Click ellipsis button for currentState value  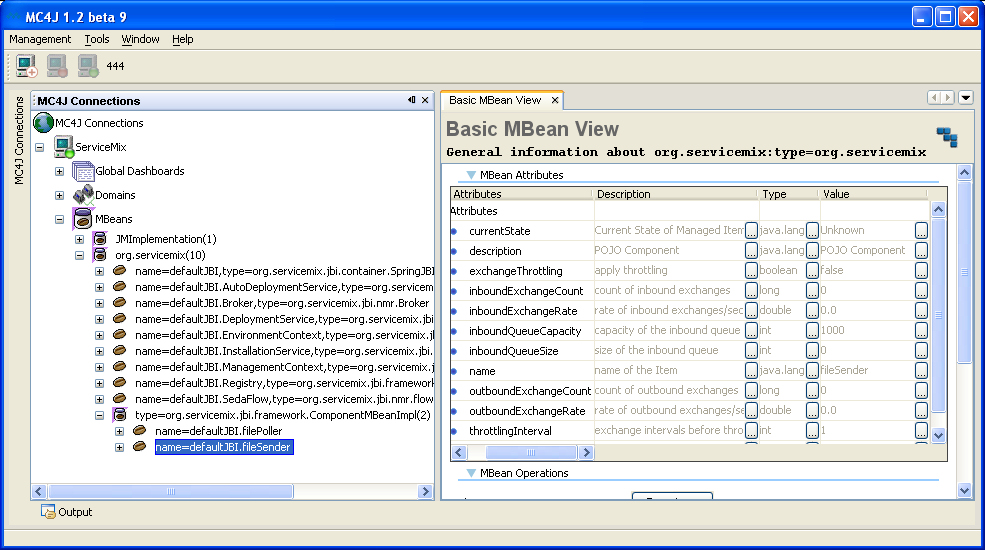click(x=921, y=231)
